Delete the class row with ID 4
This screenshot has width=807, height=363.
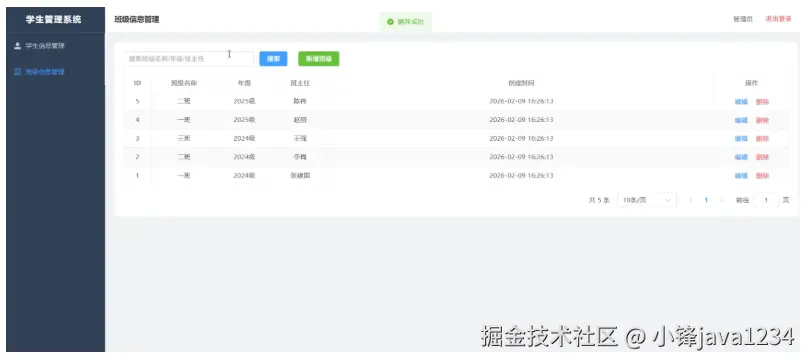pyautogui.click(x=762, y=120)
